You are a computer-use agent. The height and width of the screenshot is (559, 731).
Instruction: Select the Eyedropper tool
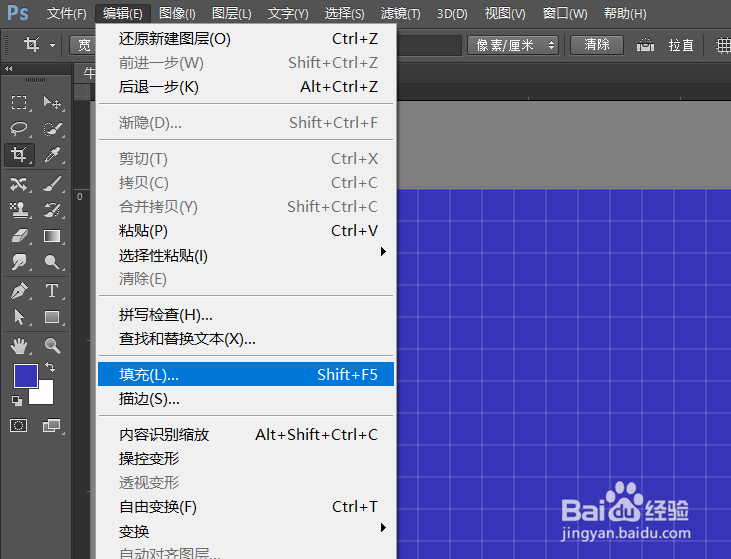(52, 154)
